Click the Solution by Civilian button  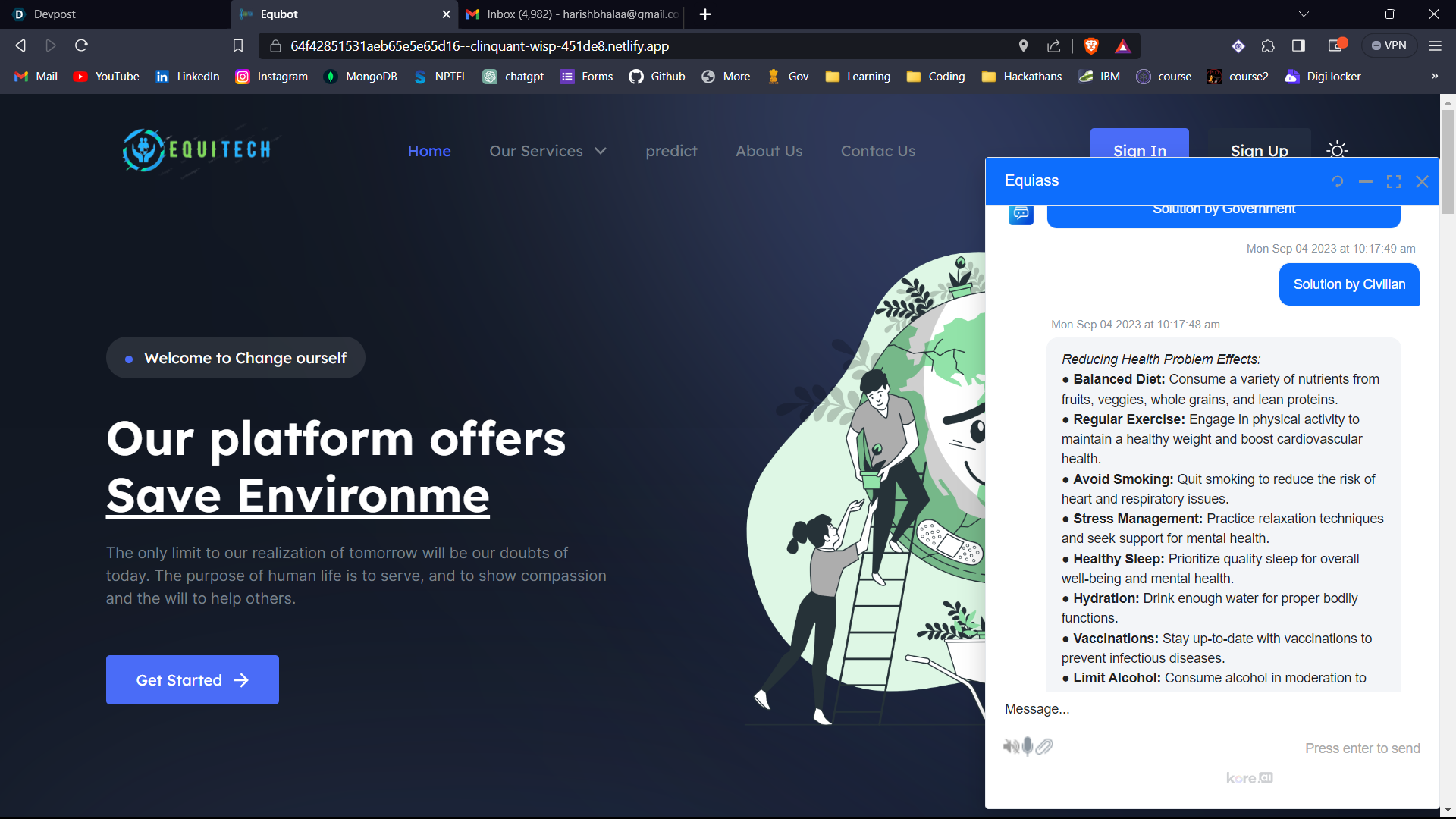pos(1349,284)
